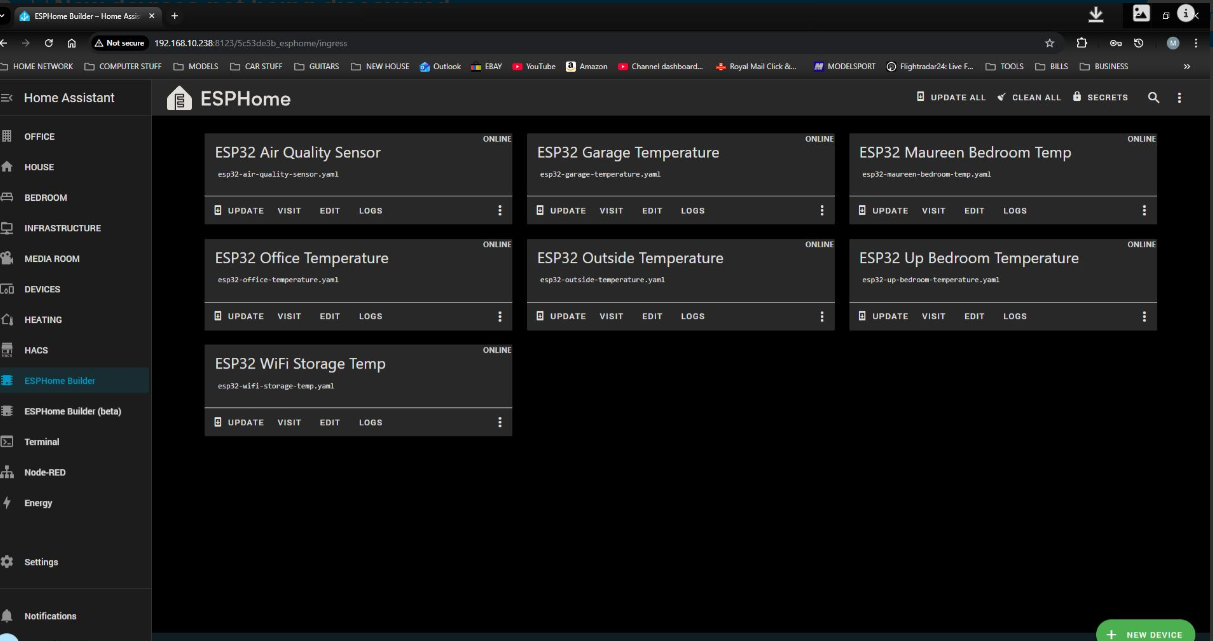
Task: Click the browser address bar URL
Action: [x=250, y=43]
